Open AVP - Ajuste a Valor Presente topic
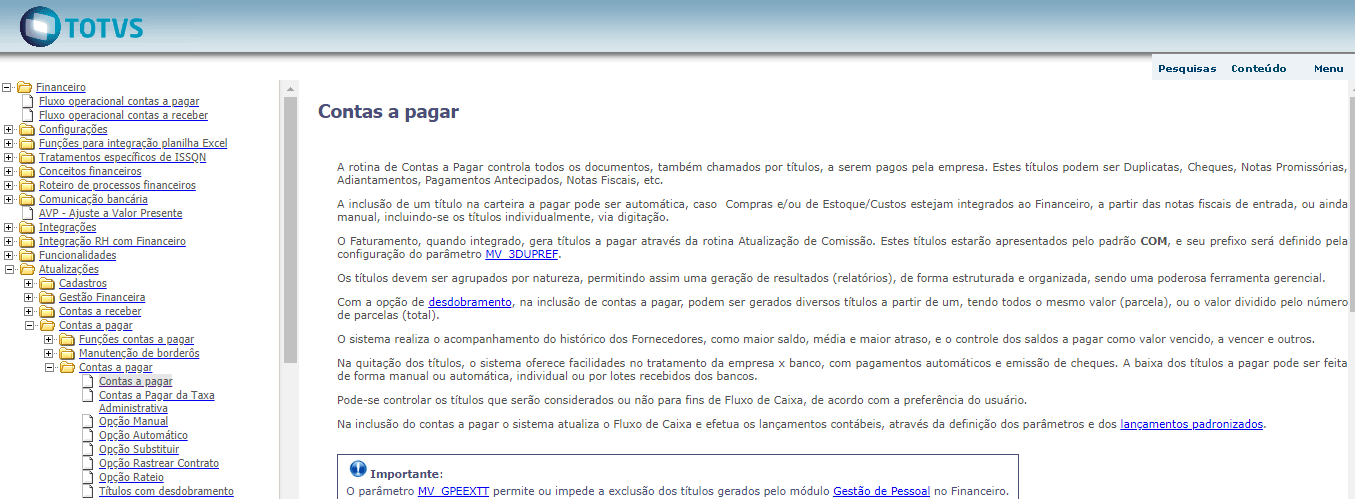 (111, 213)
